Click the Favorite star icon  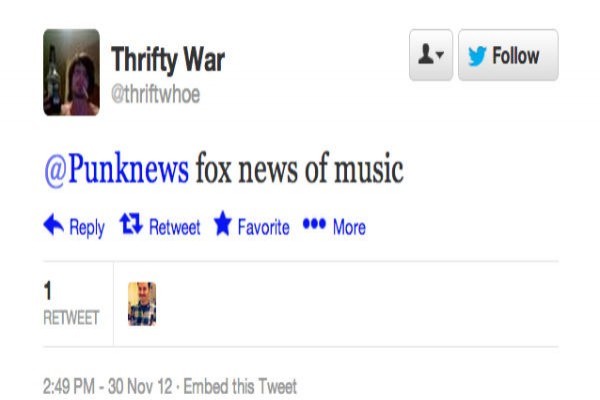[x=223, y=223]
